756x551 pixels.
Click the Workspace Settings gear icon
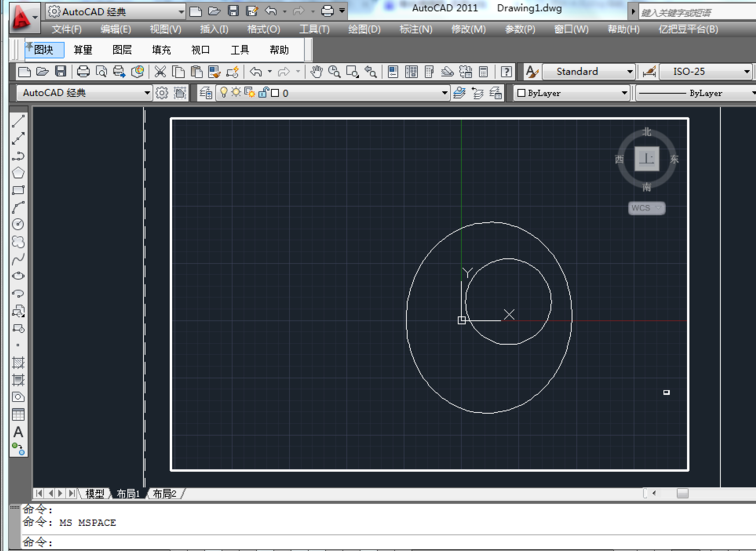point(162,93)
